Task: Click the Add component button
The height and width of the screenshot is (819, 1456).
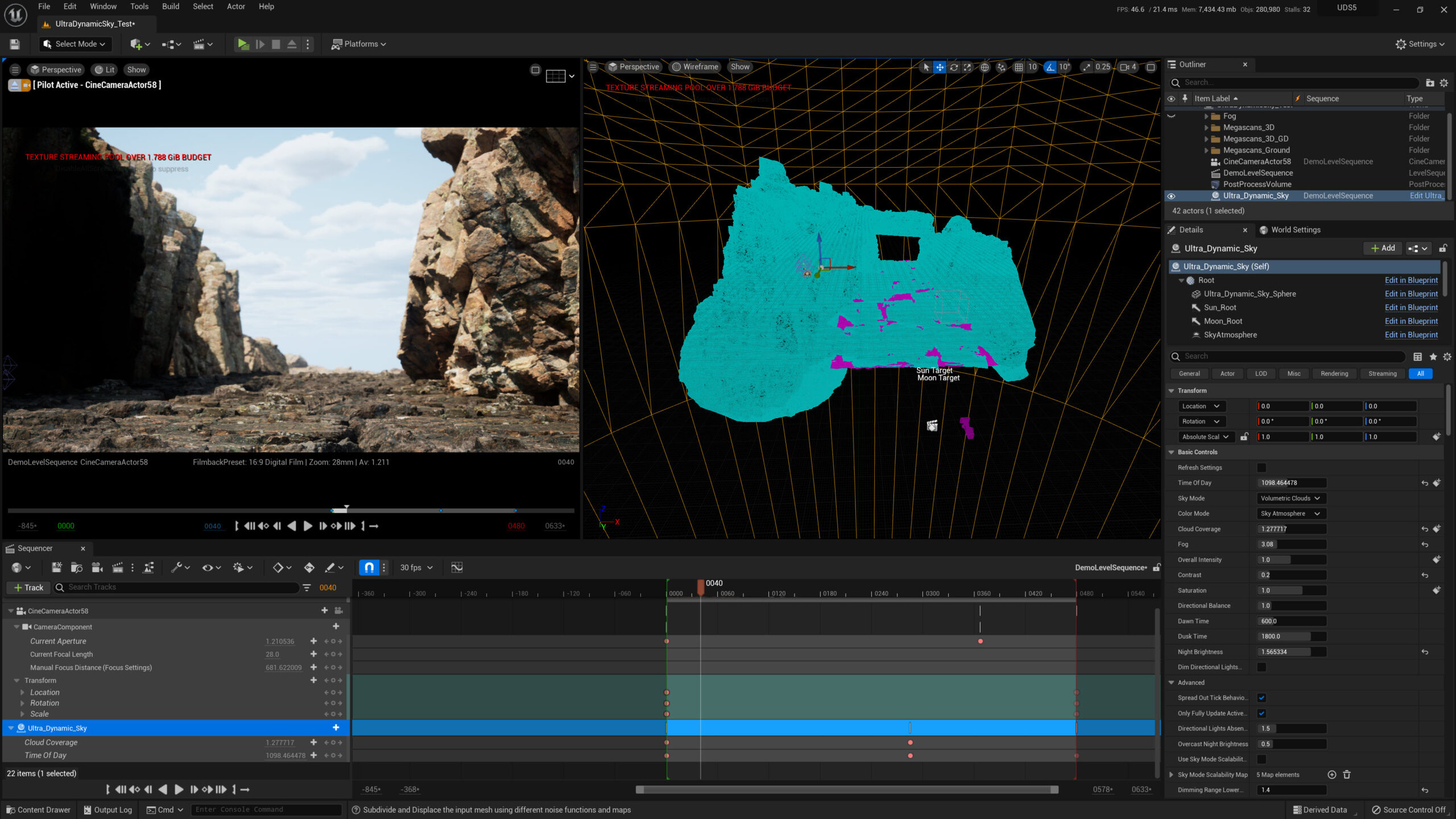Action: click(1383, 249)
